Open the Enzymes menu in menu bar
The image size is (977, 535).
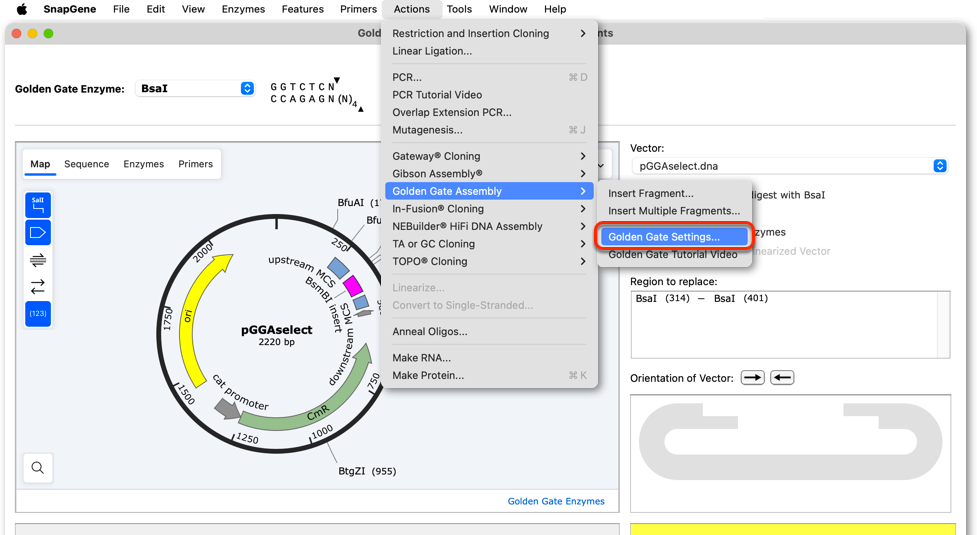click(243, 9)
